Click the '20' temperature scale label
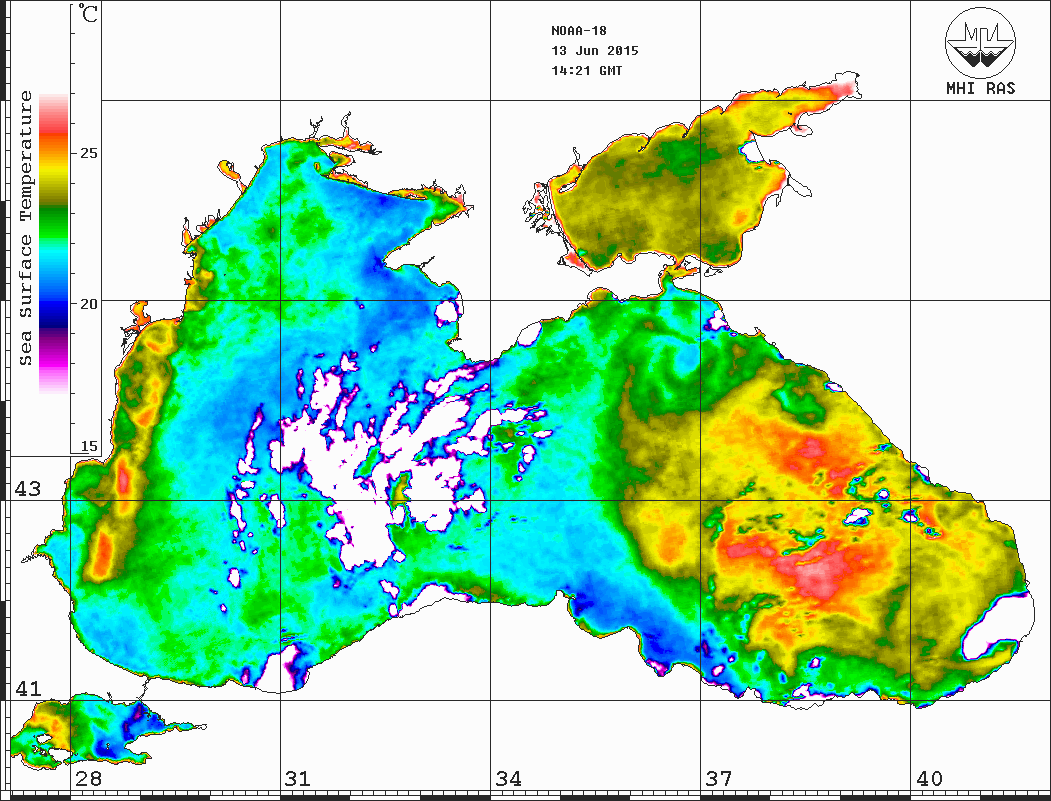This screenshot has width=1051, height=801. coord(88,304)
